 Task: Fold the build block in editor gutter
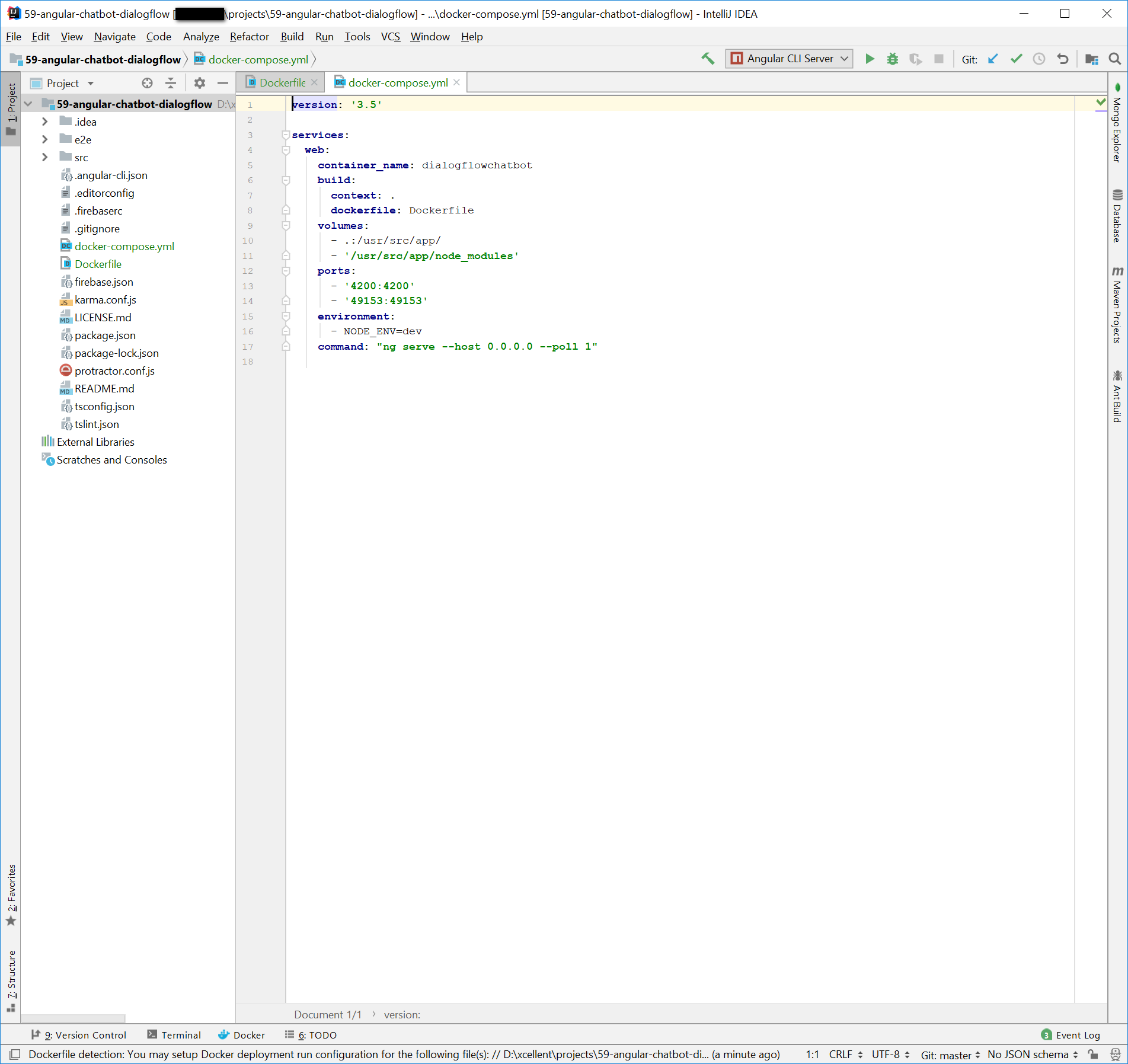(286, 180)
